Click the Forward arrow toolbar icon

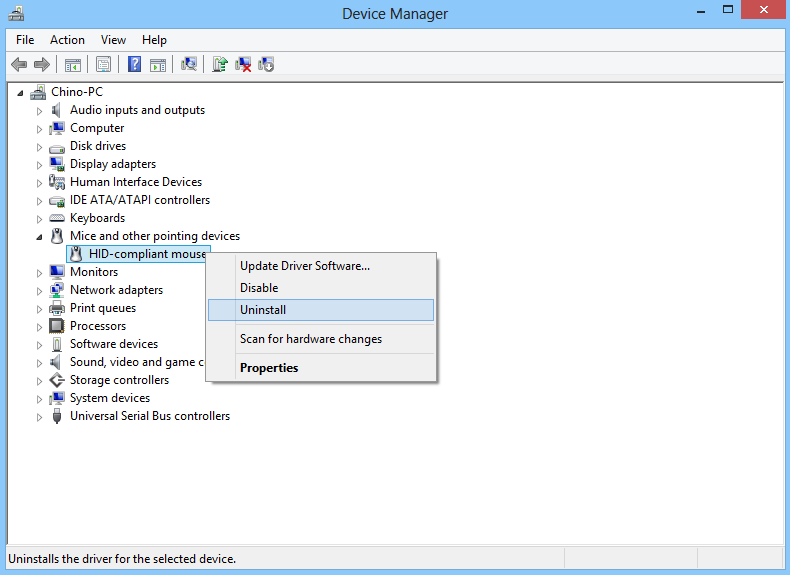(41, 65)
